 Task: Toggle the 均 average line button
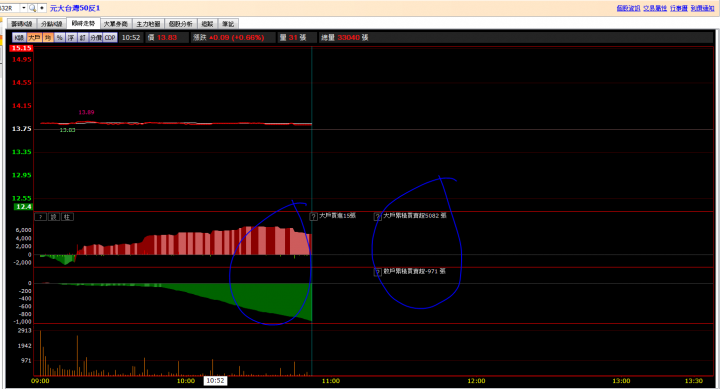click(48, 38)
